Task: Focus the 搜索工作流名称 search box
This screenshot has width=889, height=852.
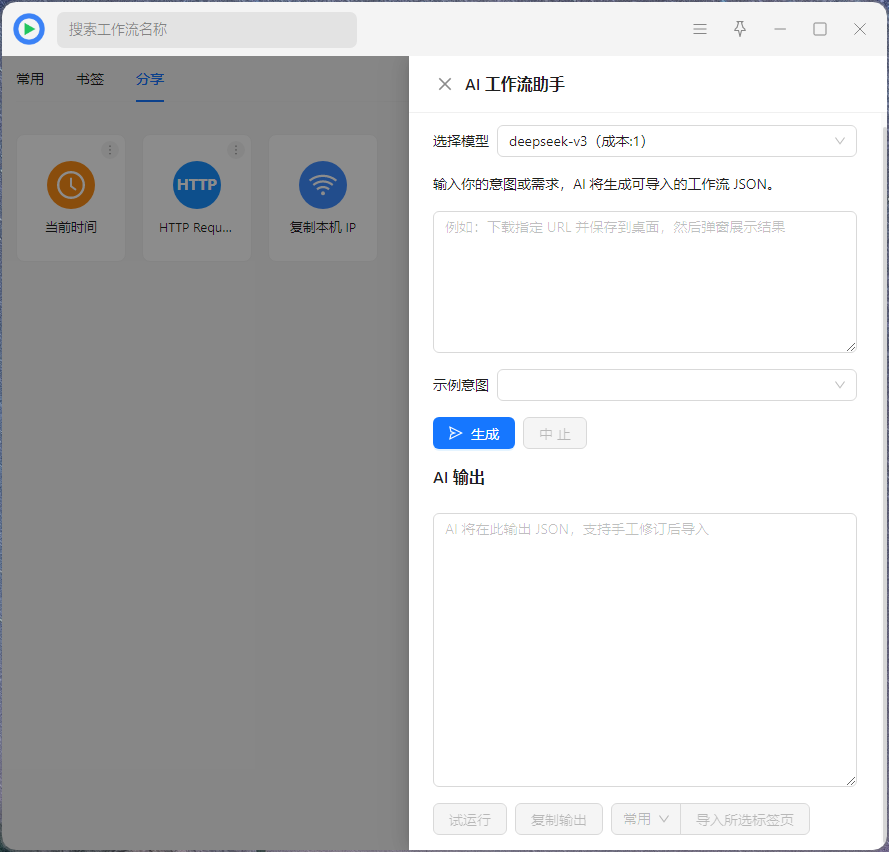Action: (x=207, y=30)
